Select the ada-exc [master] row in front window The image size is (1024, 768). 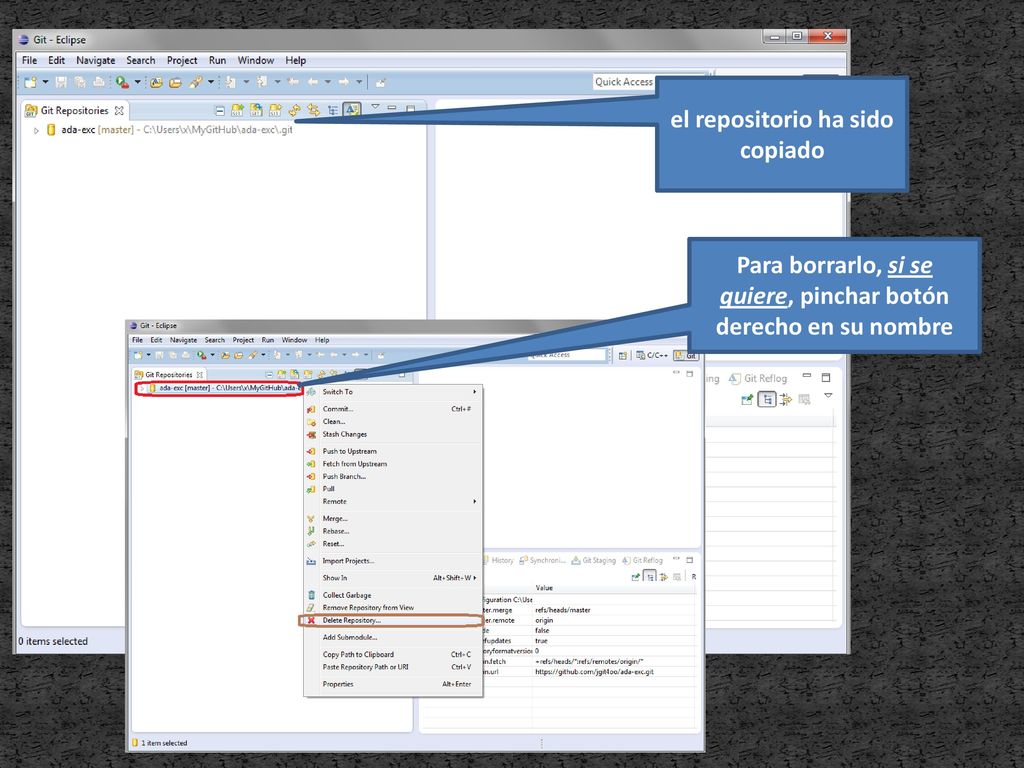pyautogui.click(x=221, y=388)
